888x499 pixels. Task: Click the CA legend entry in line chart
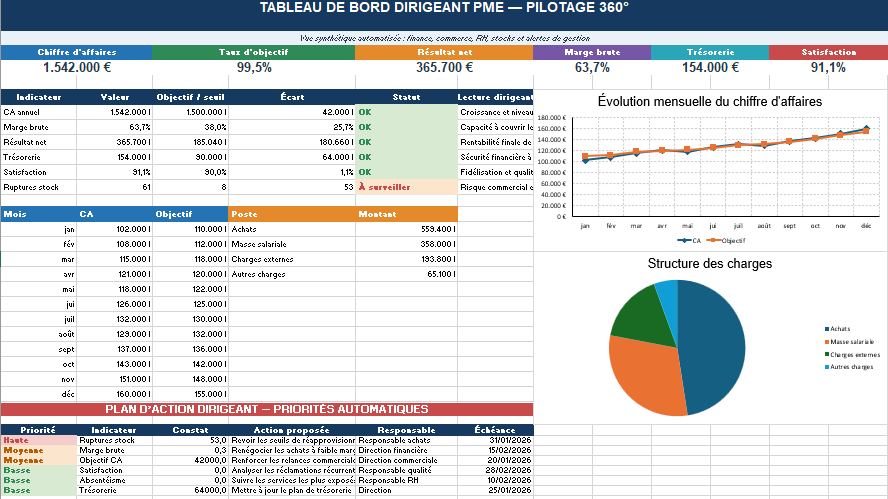(x=689, y=241)
